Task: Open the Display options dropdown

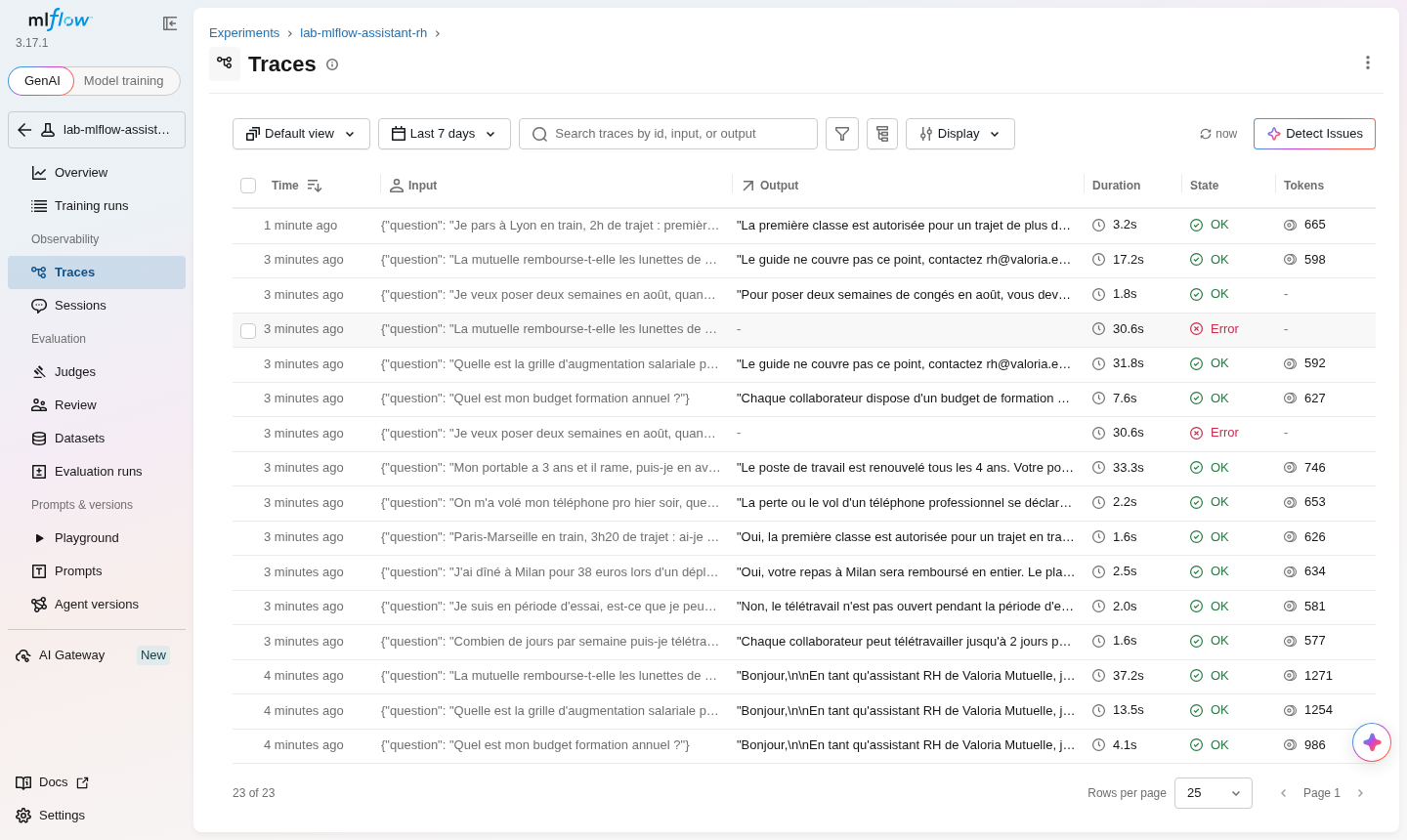Action: [x=960, y=134]
